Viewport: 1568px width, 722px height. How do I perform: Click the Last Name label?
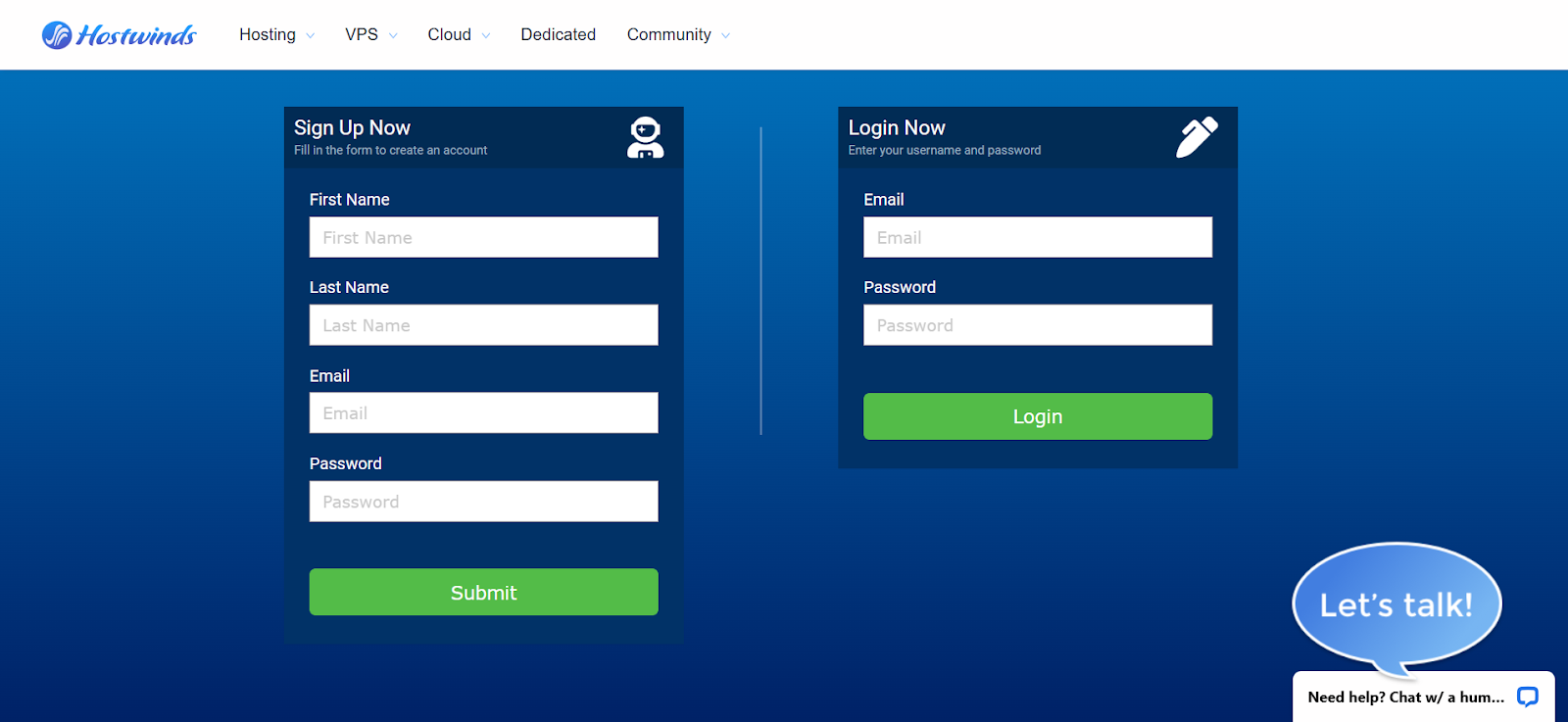pyautogui.click(x=349, y=287)
